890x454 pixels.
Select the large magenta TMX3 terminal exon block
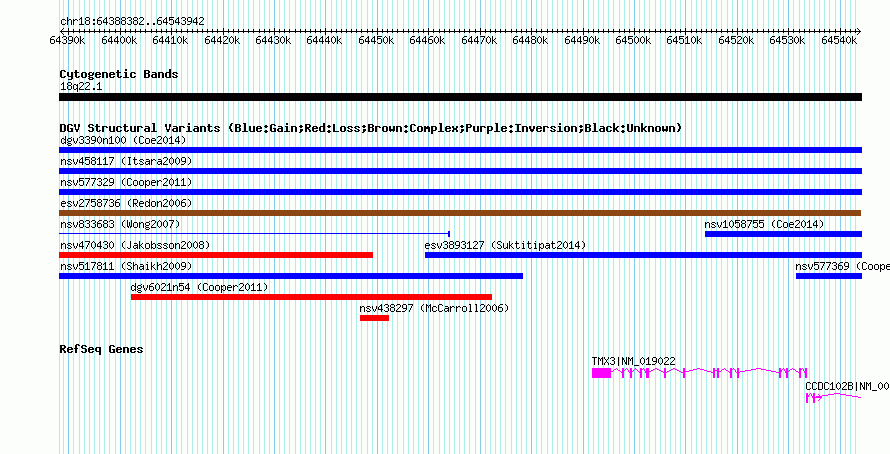point(601,373)
